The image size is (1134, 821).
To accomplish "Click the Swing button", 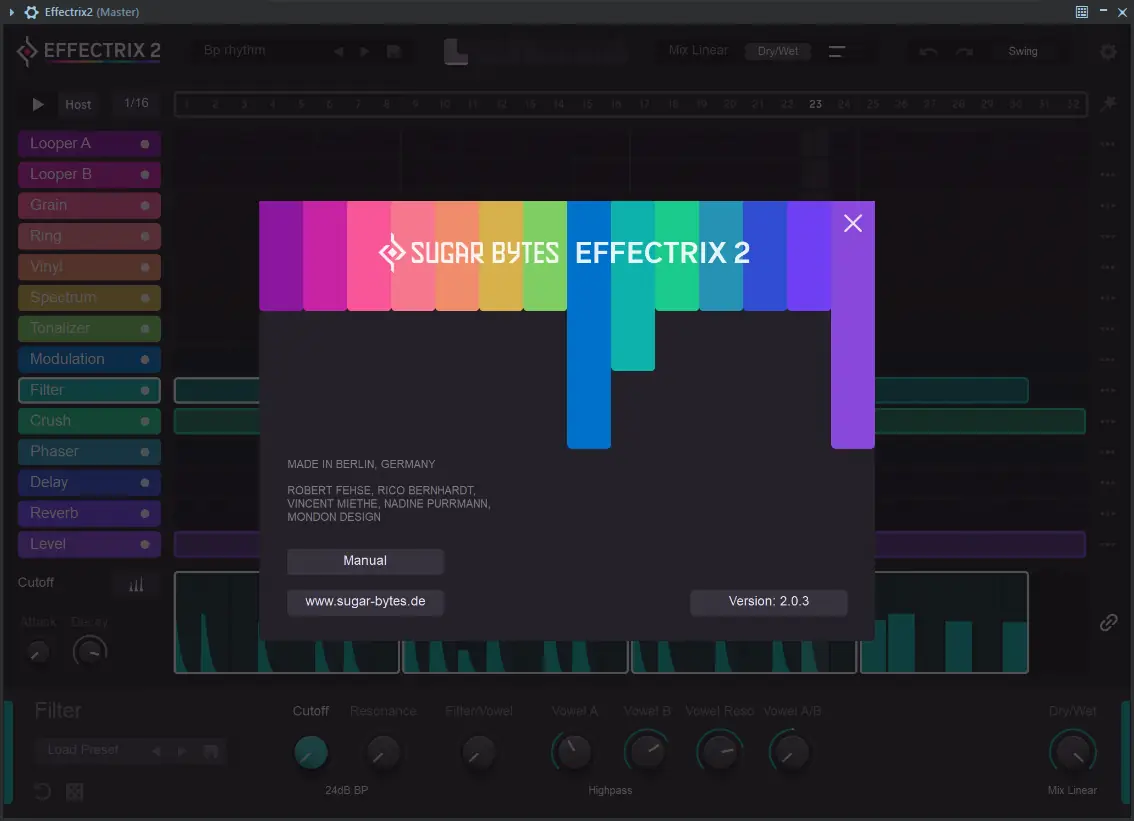I will point(1023,51).
